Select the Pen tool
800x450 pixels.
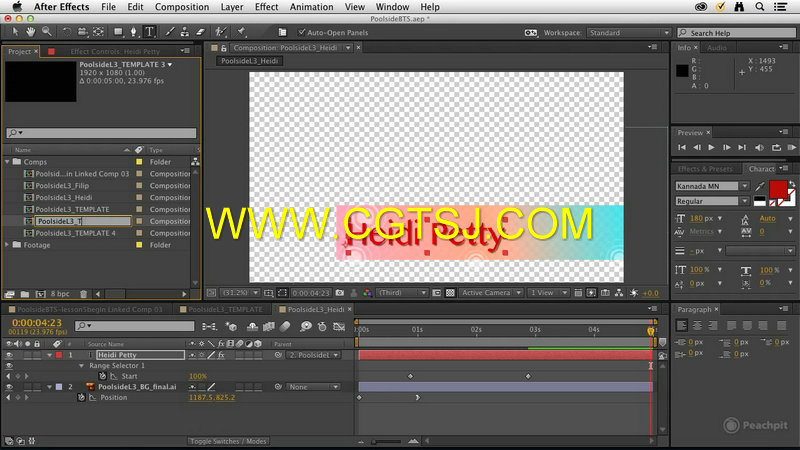(134, 32)
